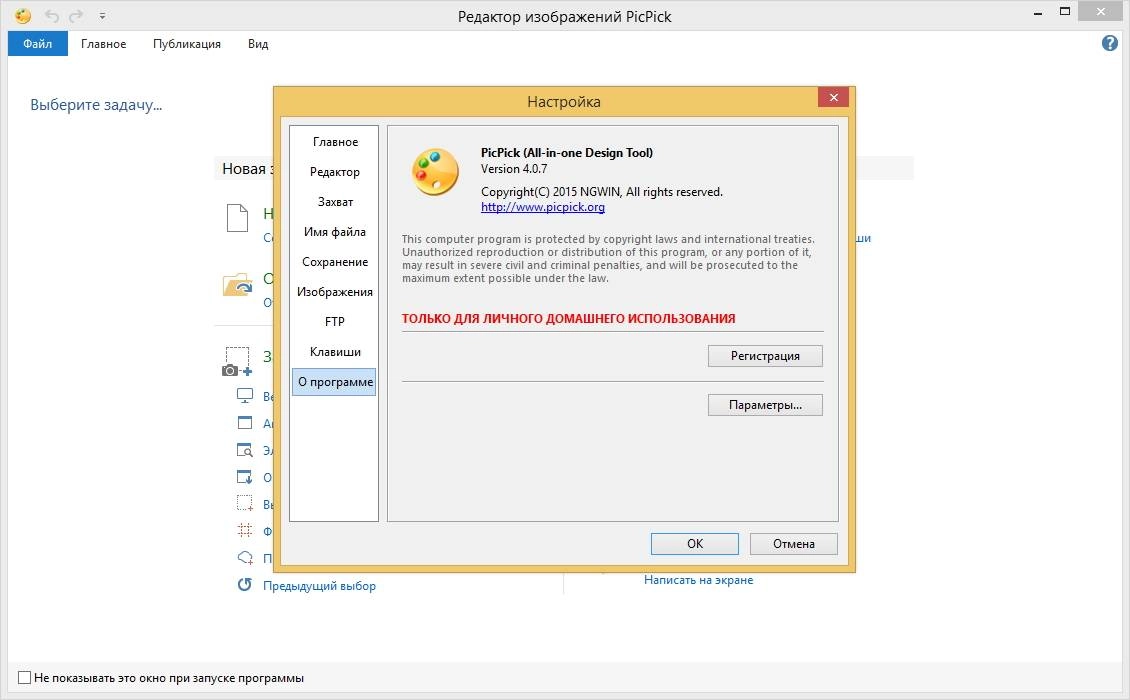Click the new blank document icon
The height and width of the screenshot is (700, 1130).
coord(237,218)
